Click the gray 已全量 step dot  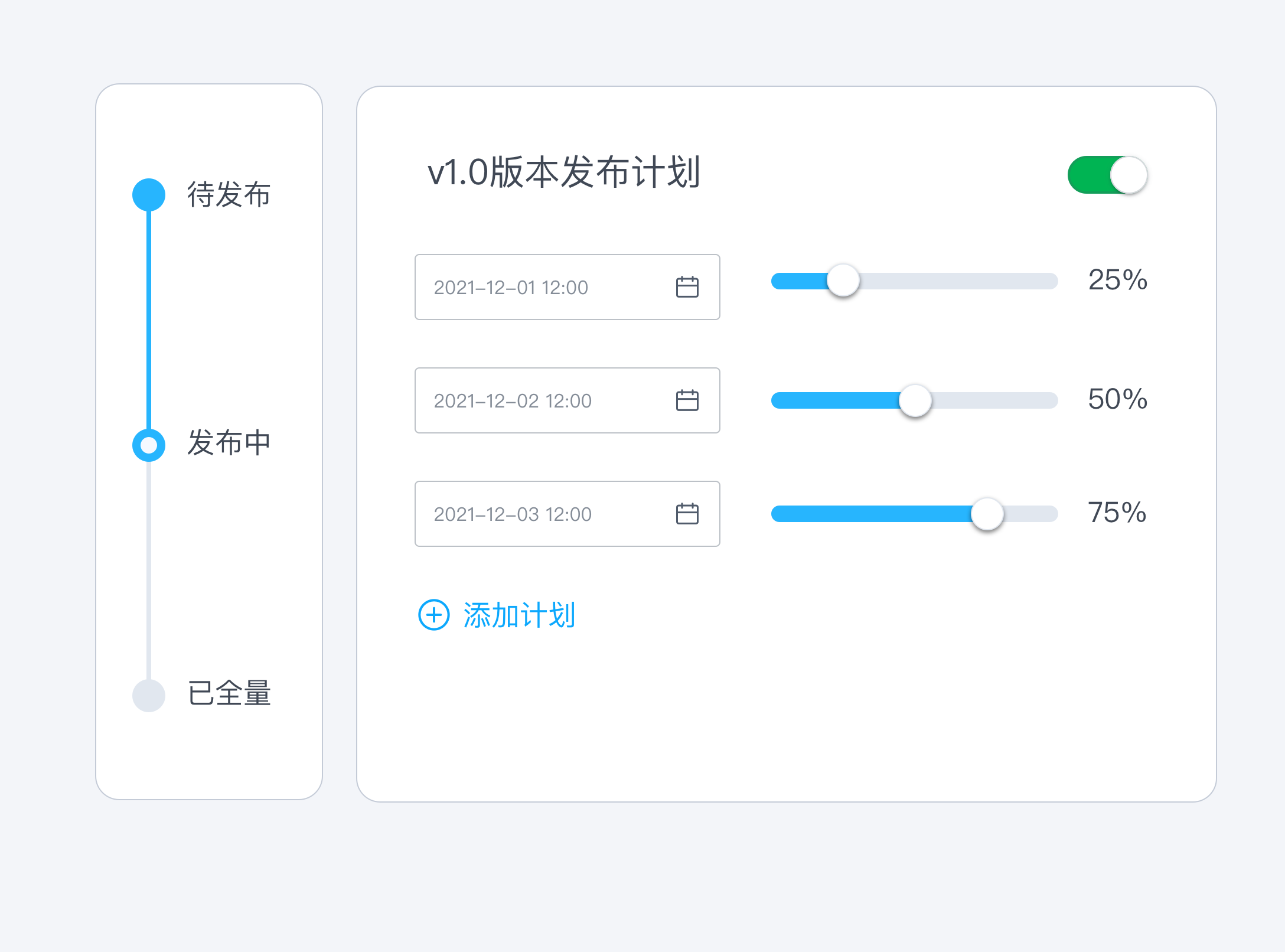[x=149, y=695]
